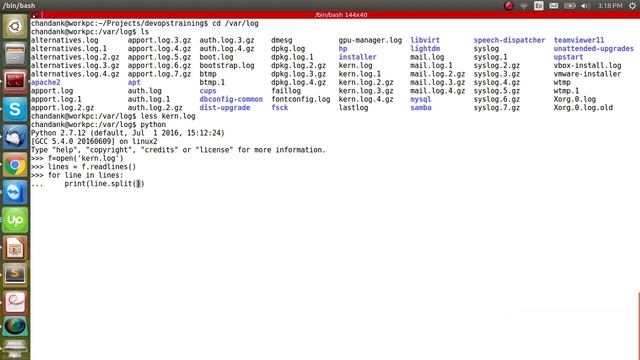Image resolution: width=640 pixels, height=360 pixels.
Task: Click the 'cups' directory in listing
Action: [208, 91]
